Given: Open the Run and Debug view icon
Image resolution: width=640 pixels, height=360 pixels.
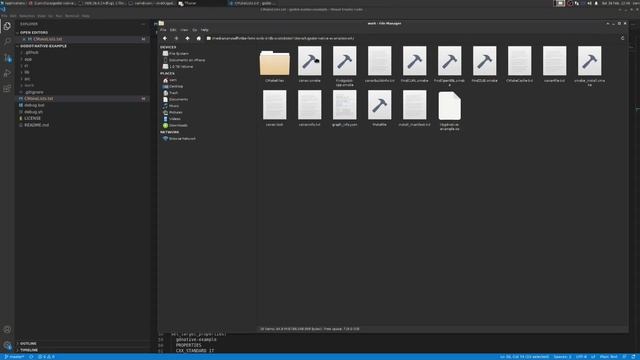Looking at the screenshot, I should (7, 73).
